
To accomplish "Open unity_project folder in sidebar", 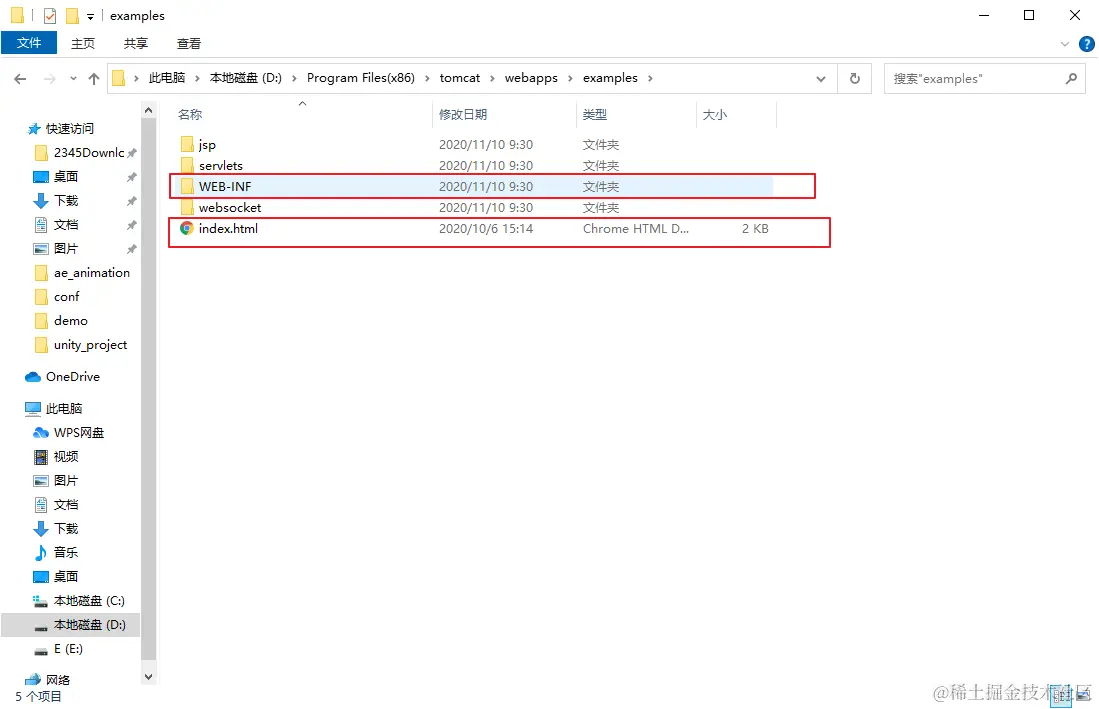I will click(90, 345).
